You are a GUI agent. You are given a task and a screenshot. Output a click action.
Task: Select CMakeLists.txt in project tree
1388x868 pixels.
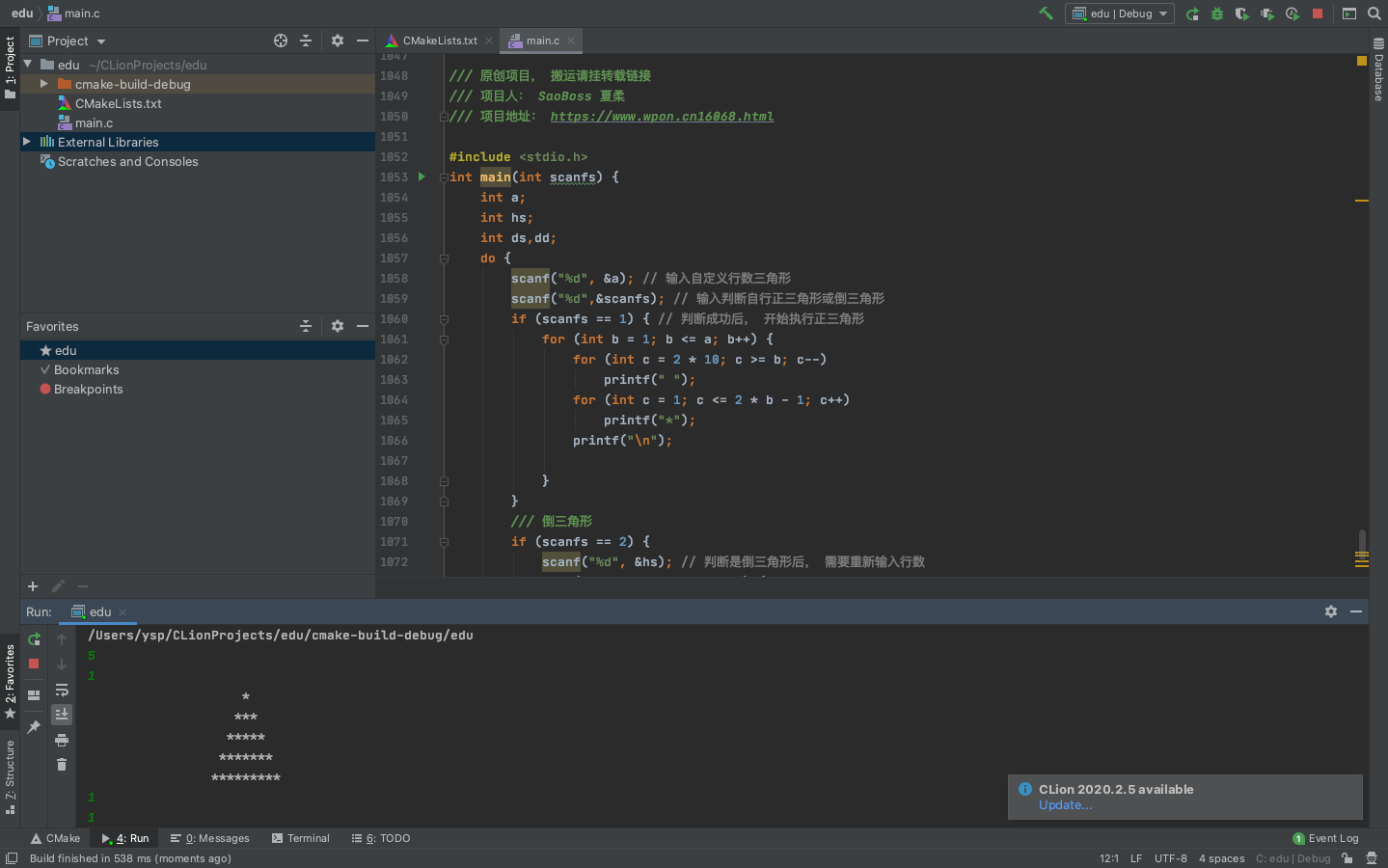(118, 103)
